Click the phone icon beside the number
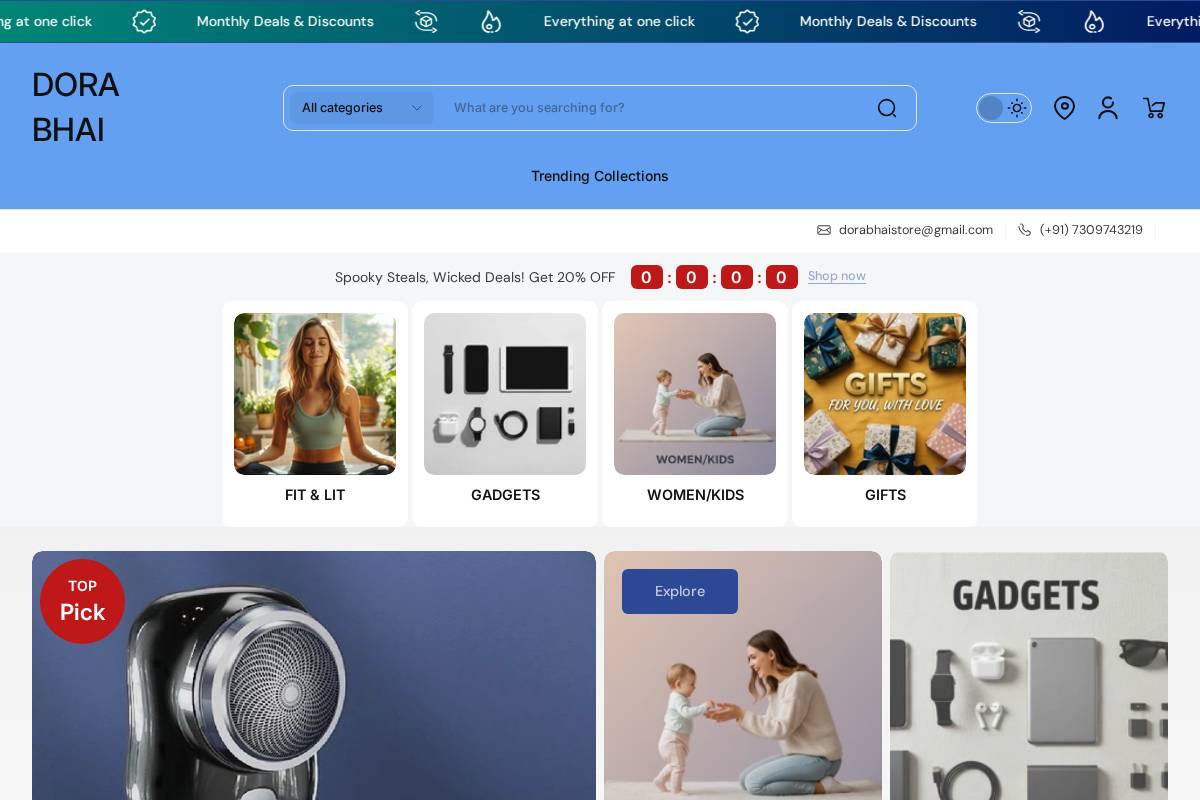The image size is (1200, 800). coord(1024,230)
